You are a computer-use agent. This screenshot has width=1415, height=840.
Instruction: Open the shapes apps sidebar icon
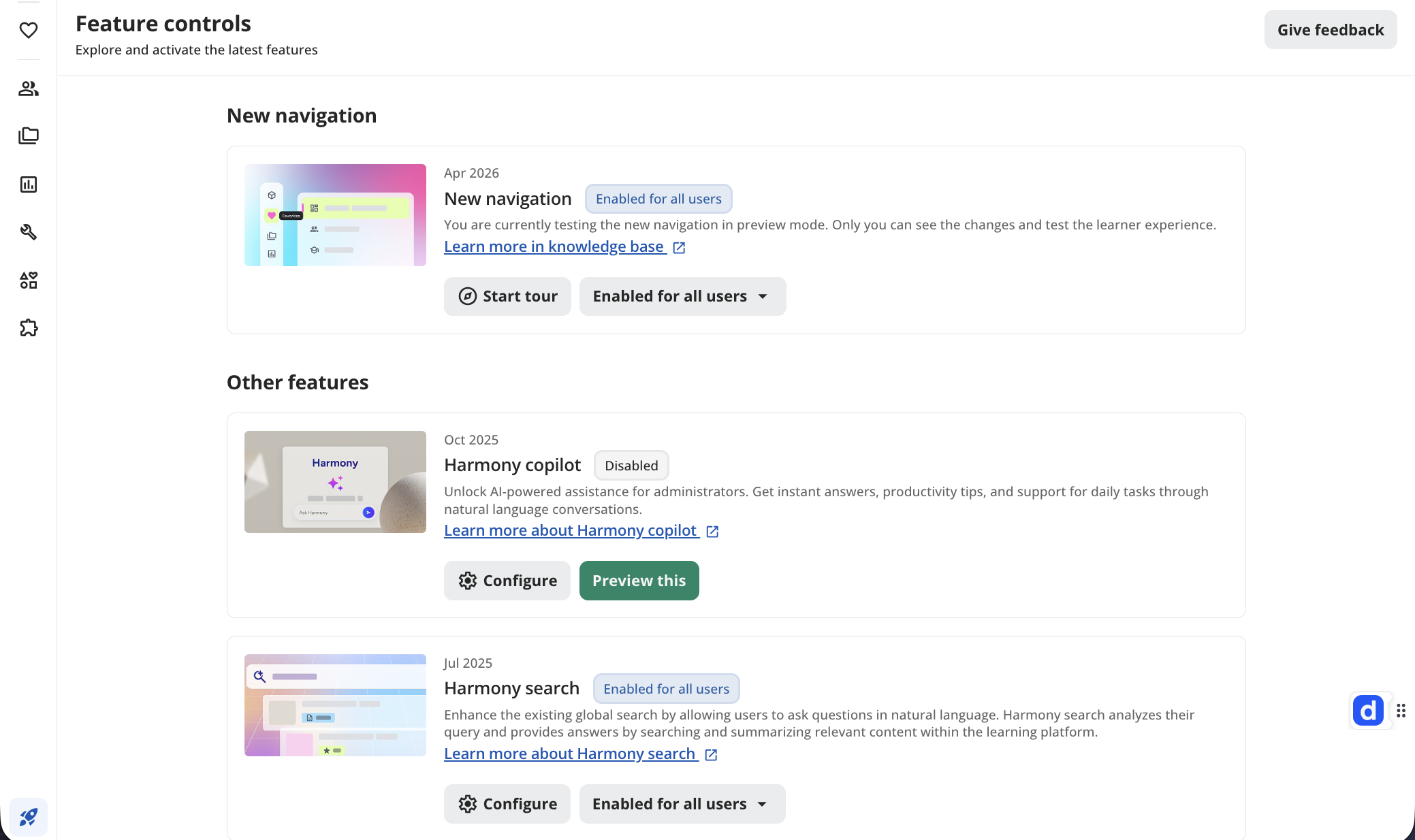[x=29, y=280]
